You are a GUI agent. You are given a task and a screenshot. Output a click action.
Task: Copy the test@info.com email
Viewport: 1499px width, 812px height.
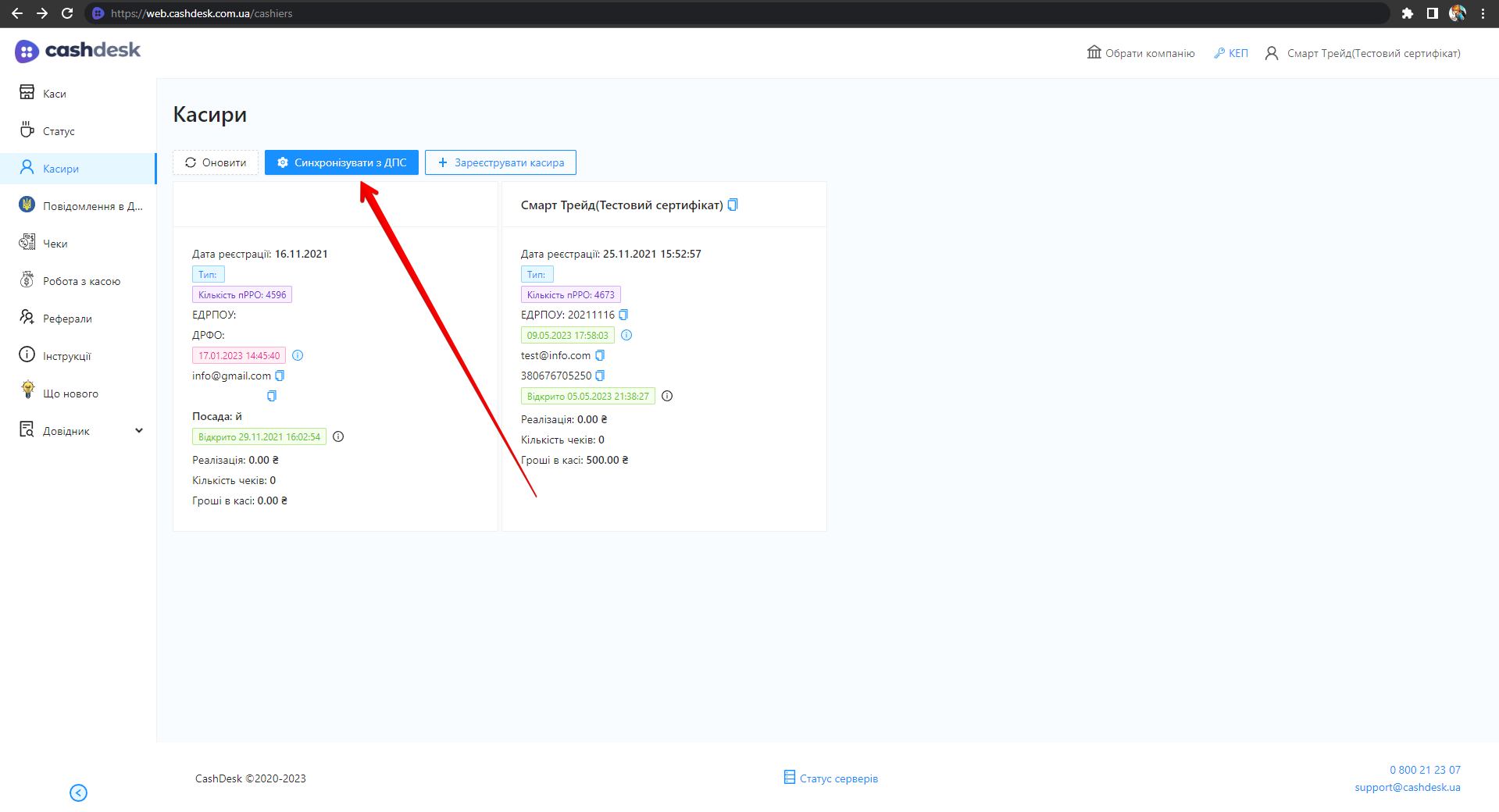pos(600,355)
